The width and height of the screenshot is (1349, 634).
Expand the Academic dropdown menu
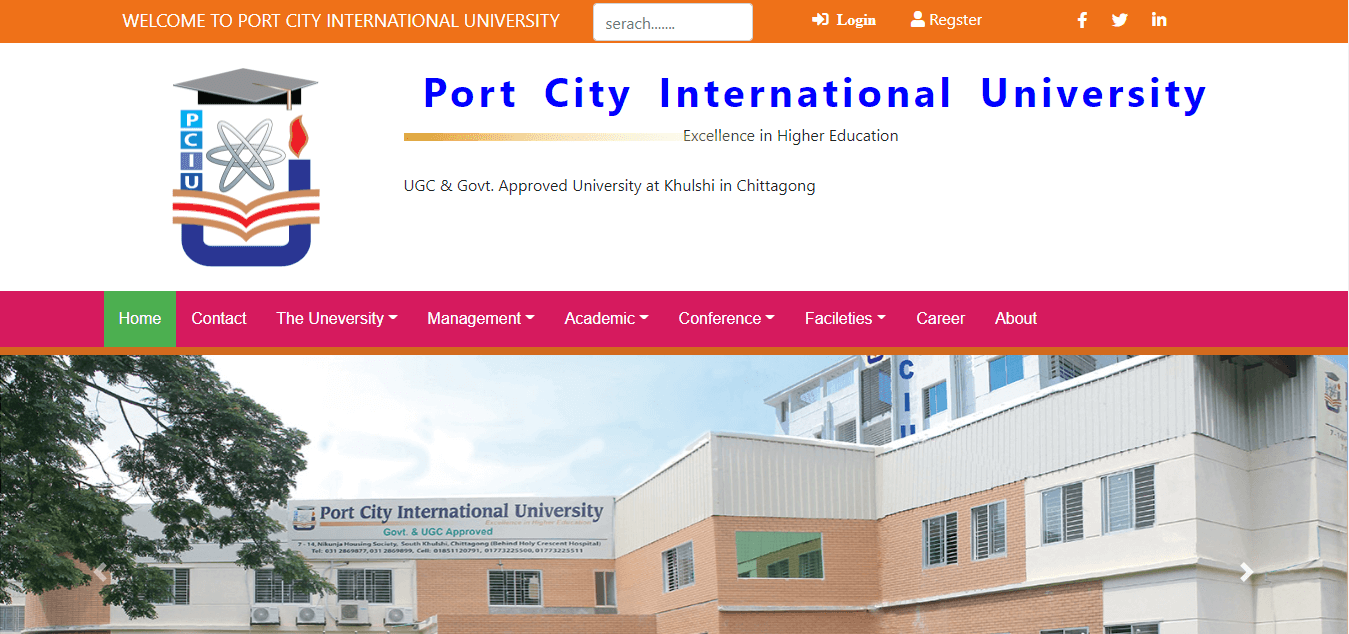pyautogui.click(x=606, y=319)
